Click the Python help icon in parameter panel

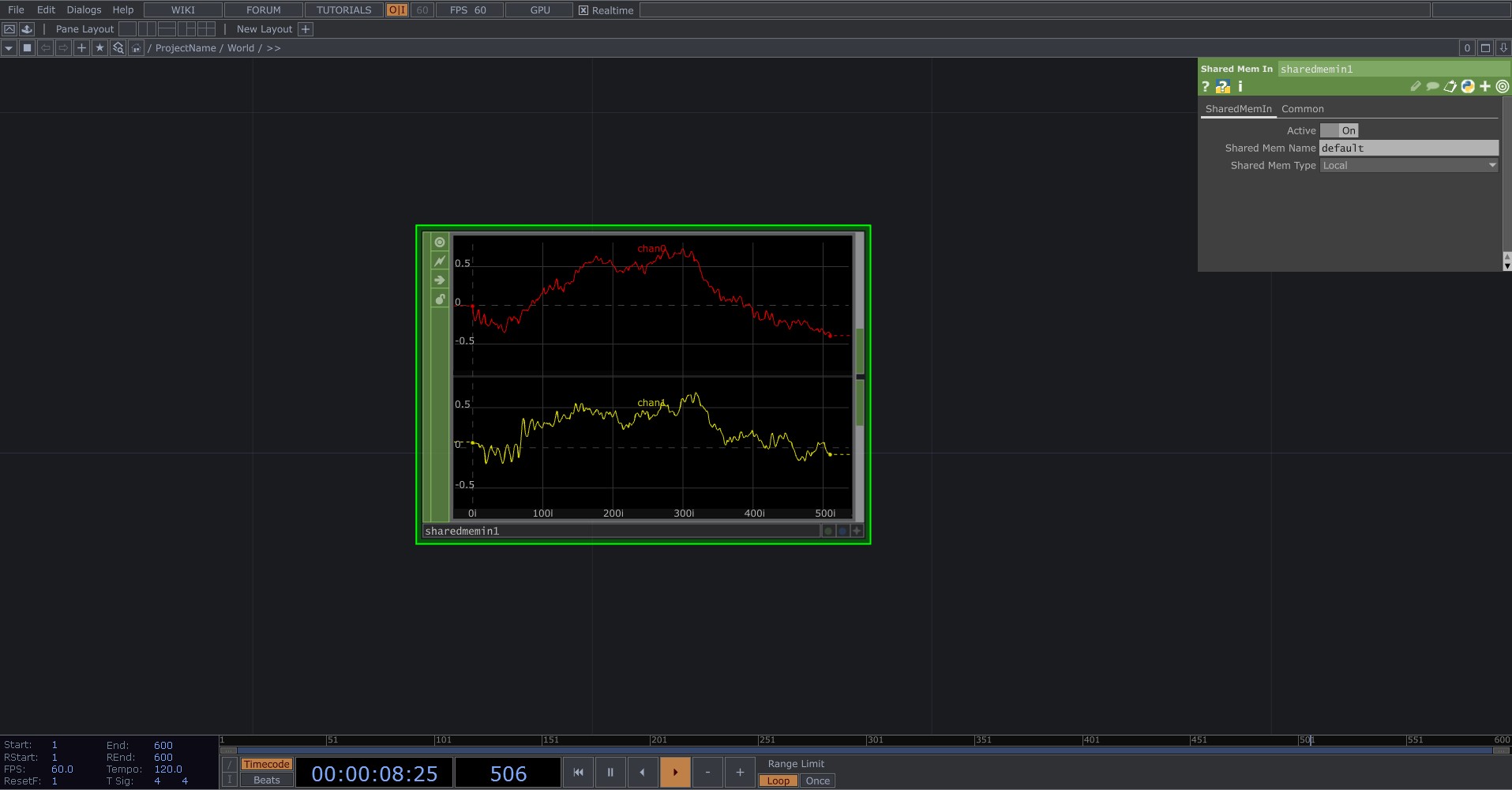[x=1223, y=87]
